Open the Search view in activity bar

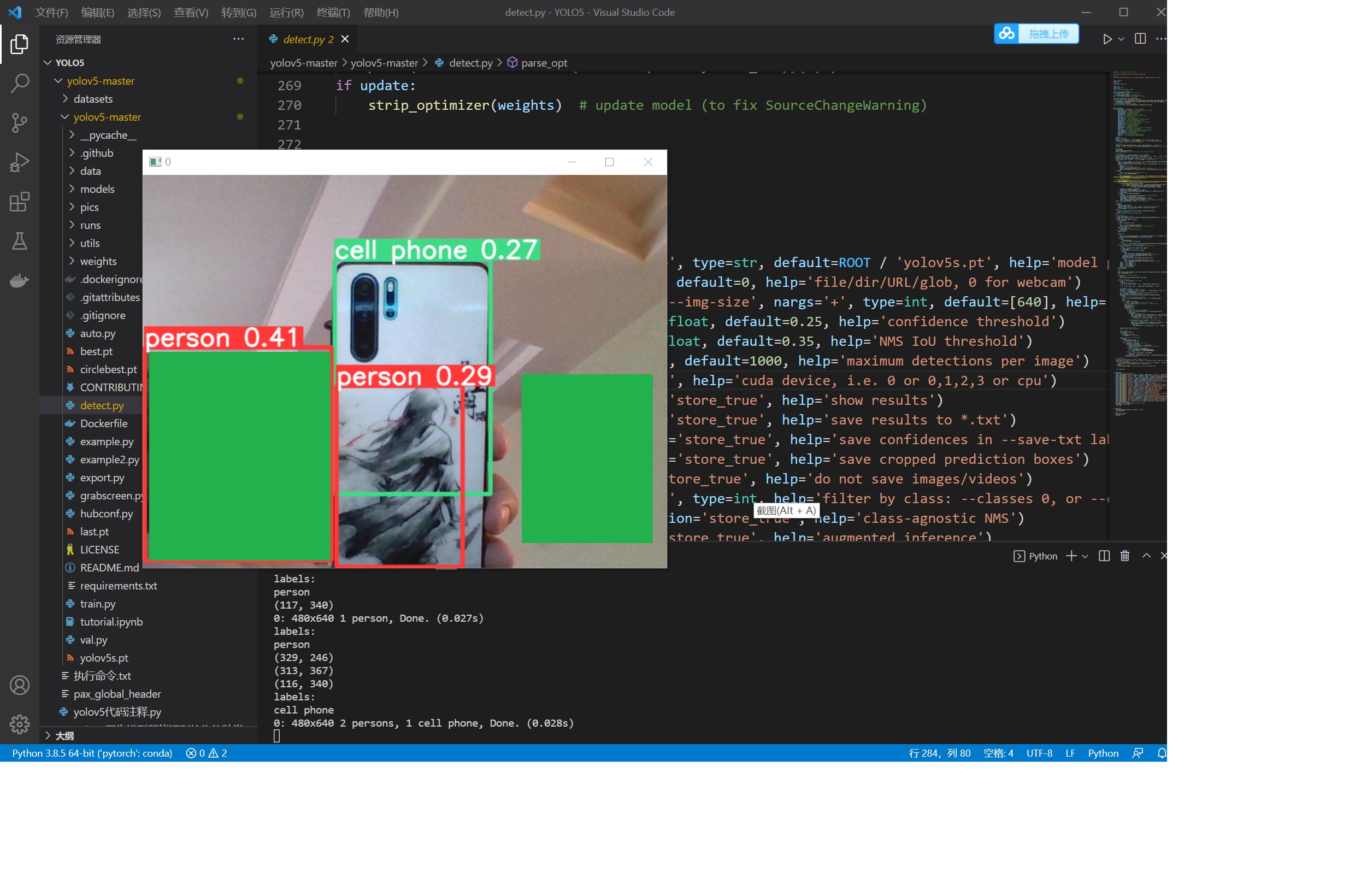(20, 84)
